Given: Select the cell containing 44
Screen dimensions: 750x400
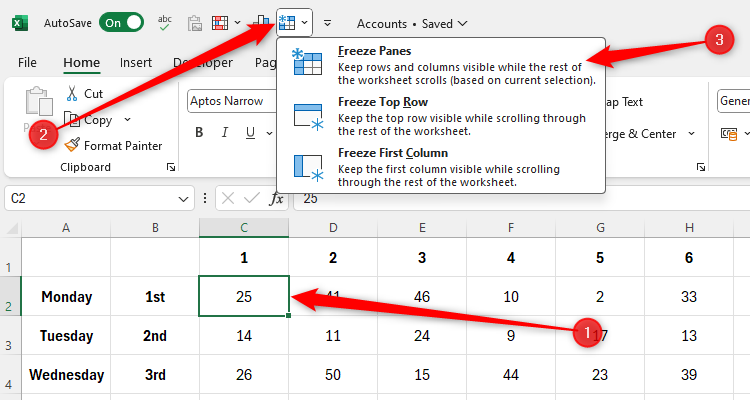Looking at the screenshot, I should (511, 375).
